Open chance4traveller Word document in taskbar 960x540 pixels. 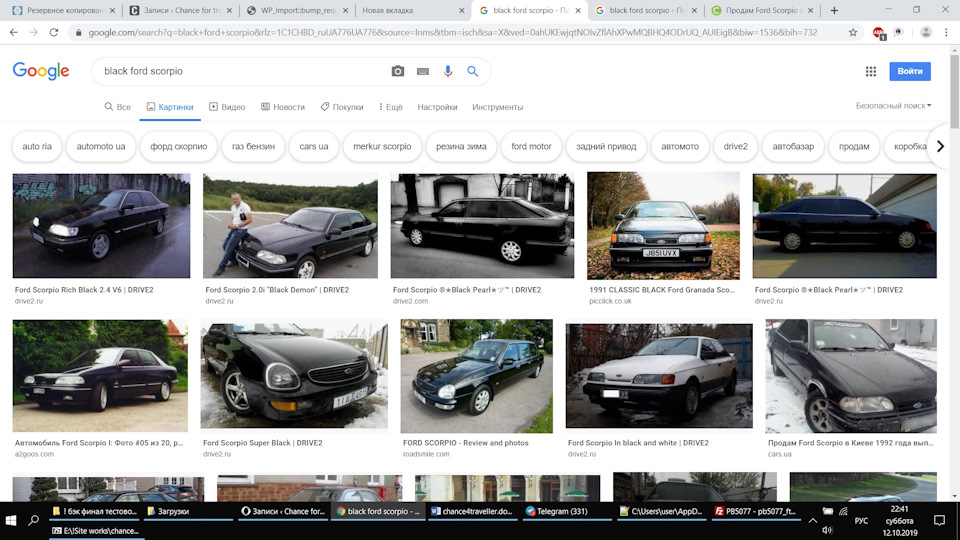471,511
